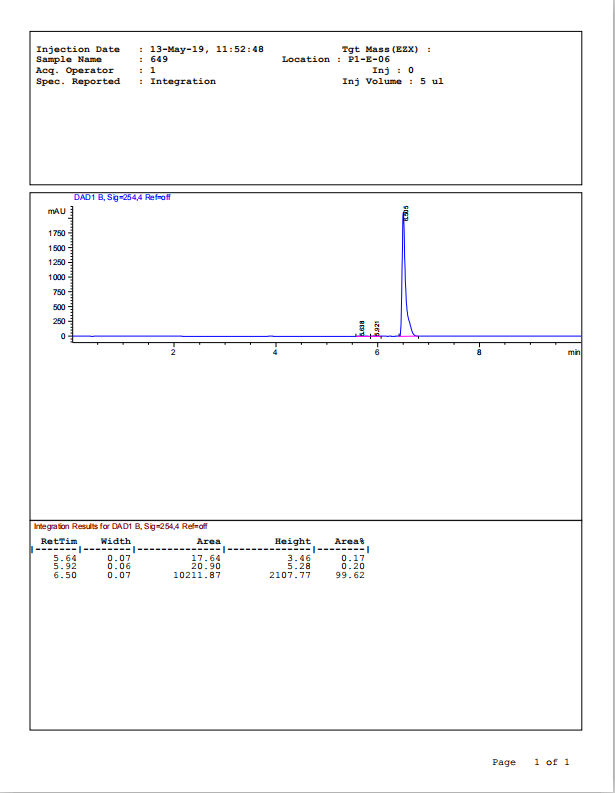This screenshot has height=793, width=615.
Task: Click the height value 2107.77
Action: [x=289, y=575]
